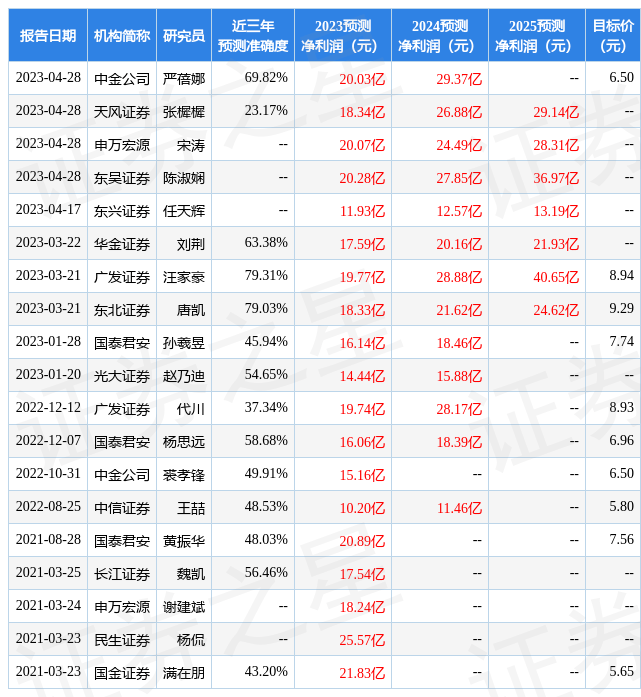Open the 华金证券 row entry
641x697 pixels.
(122, 243)
